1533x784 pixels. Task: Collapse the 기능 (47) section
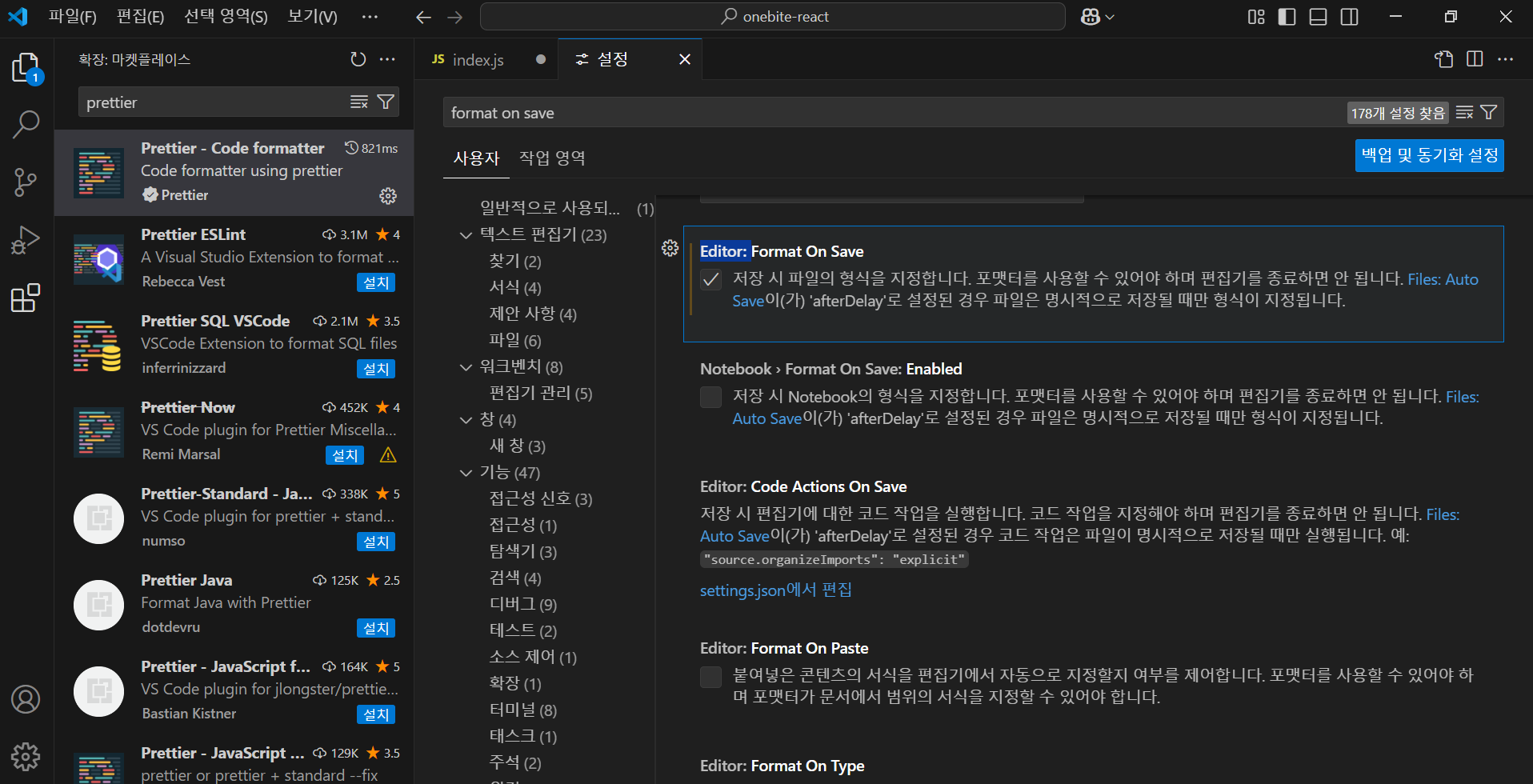466,473
